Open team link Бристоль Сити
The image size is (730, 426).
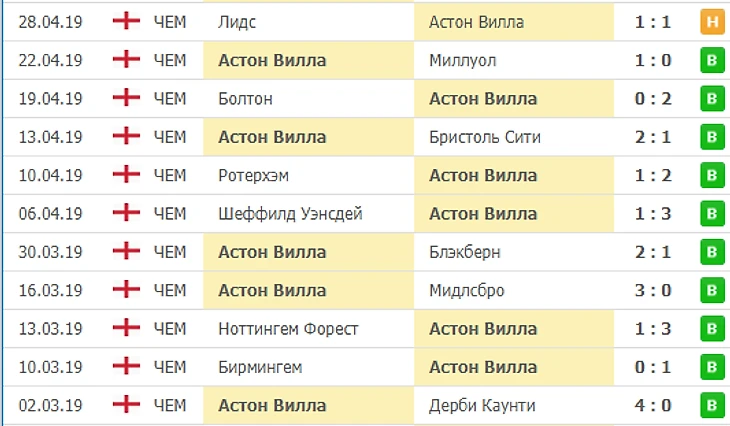(484, 137)
